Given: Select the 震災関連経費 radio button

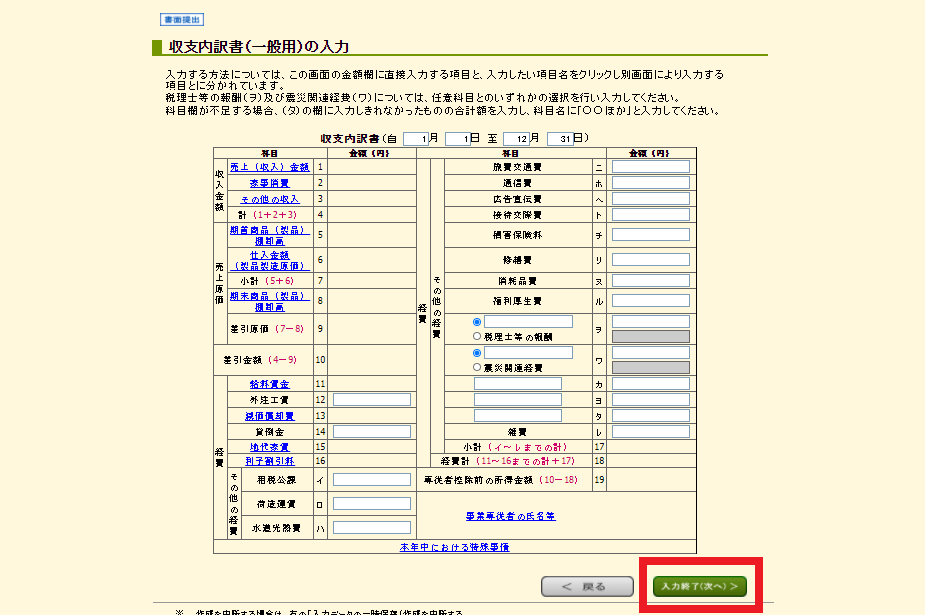Looking at the screenshot, I should click(x=477, y=367).
